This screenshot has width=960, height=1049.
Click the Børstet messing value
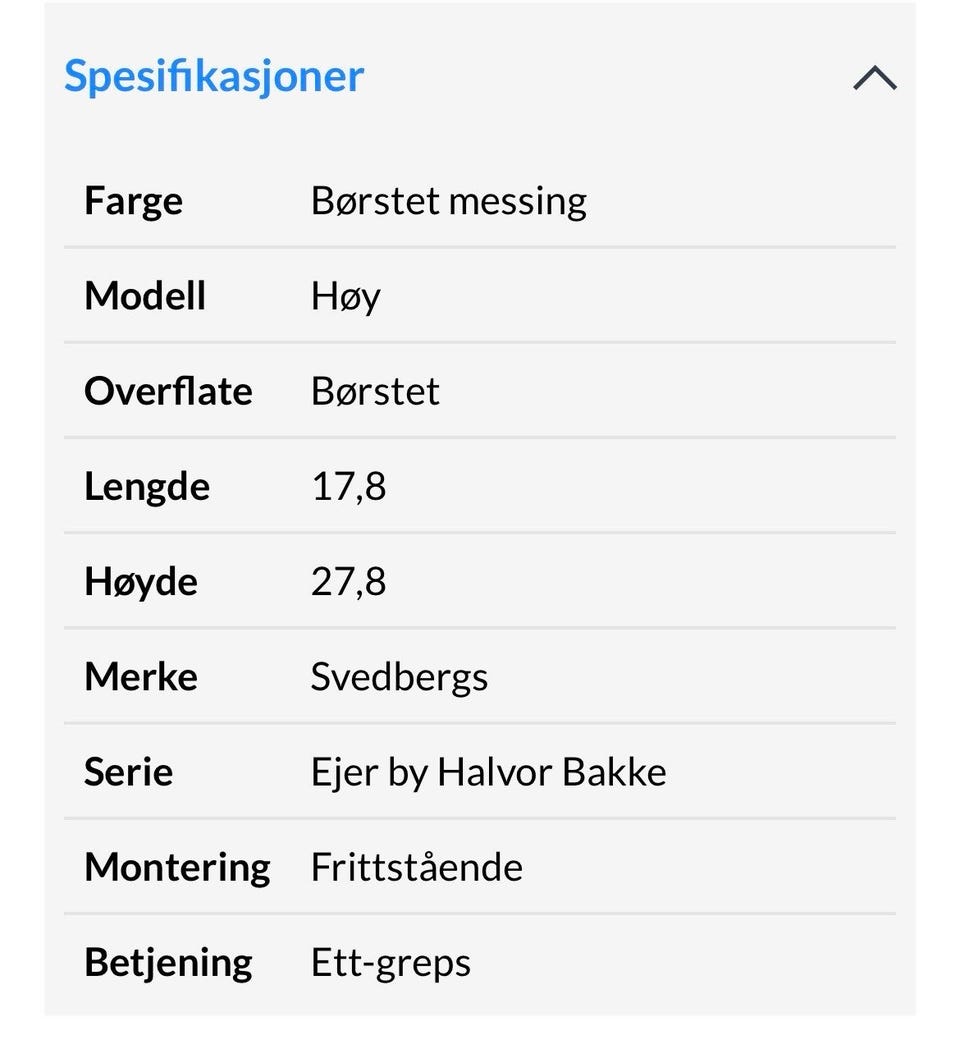click(448, 201)
